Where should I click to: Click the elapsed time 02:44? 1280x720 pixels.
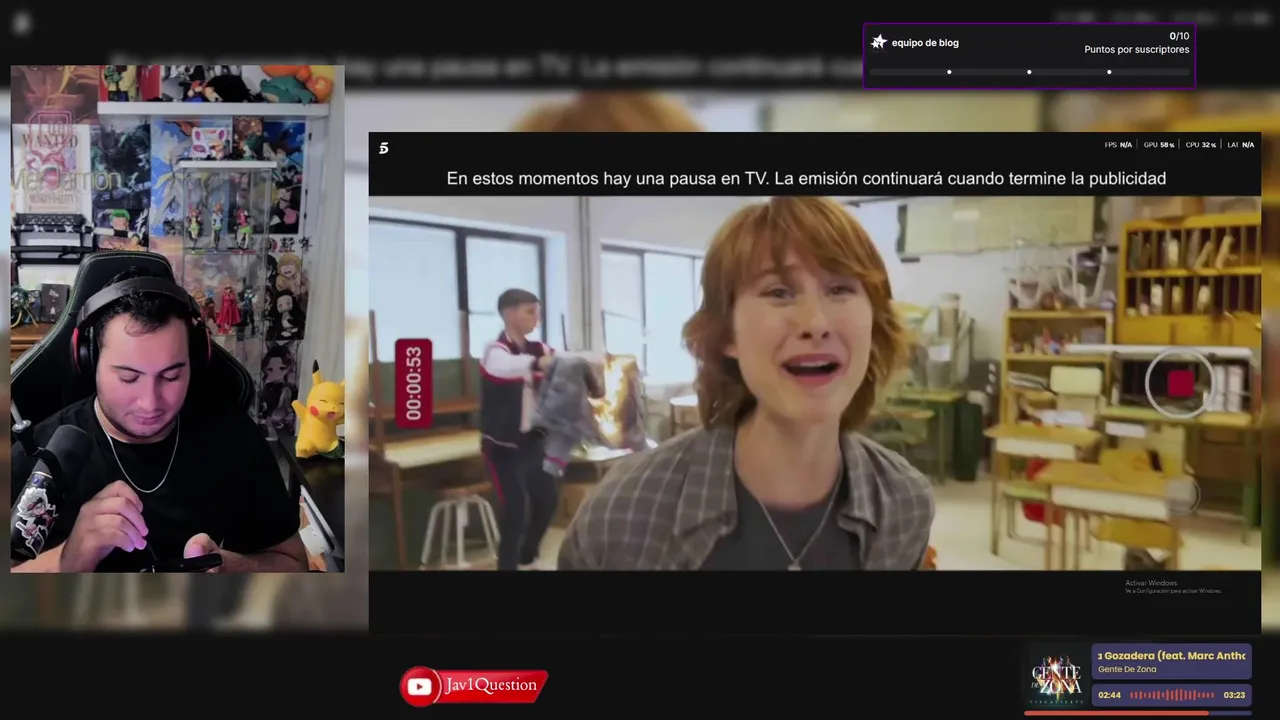1109,695
